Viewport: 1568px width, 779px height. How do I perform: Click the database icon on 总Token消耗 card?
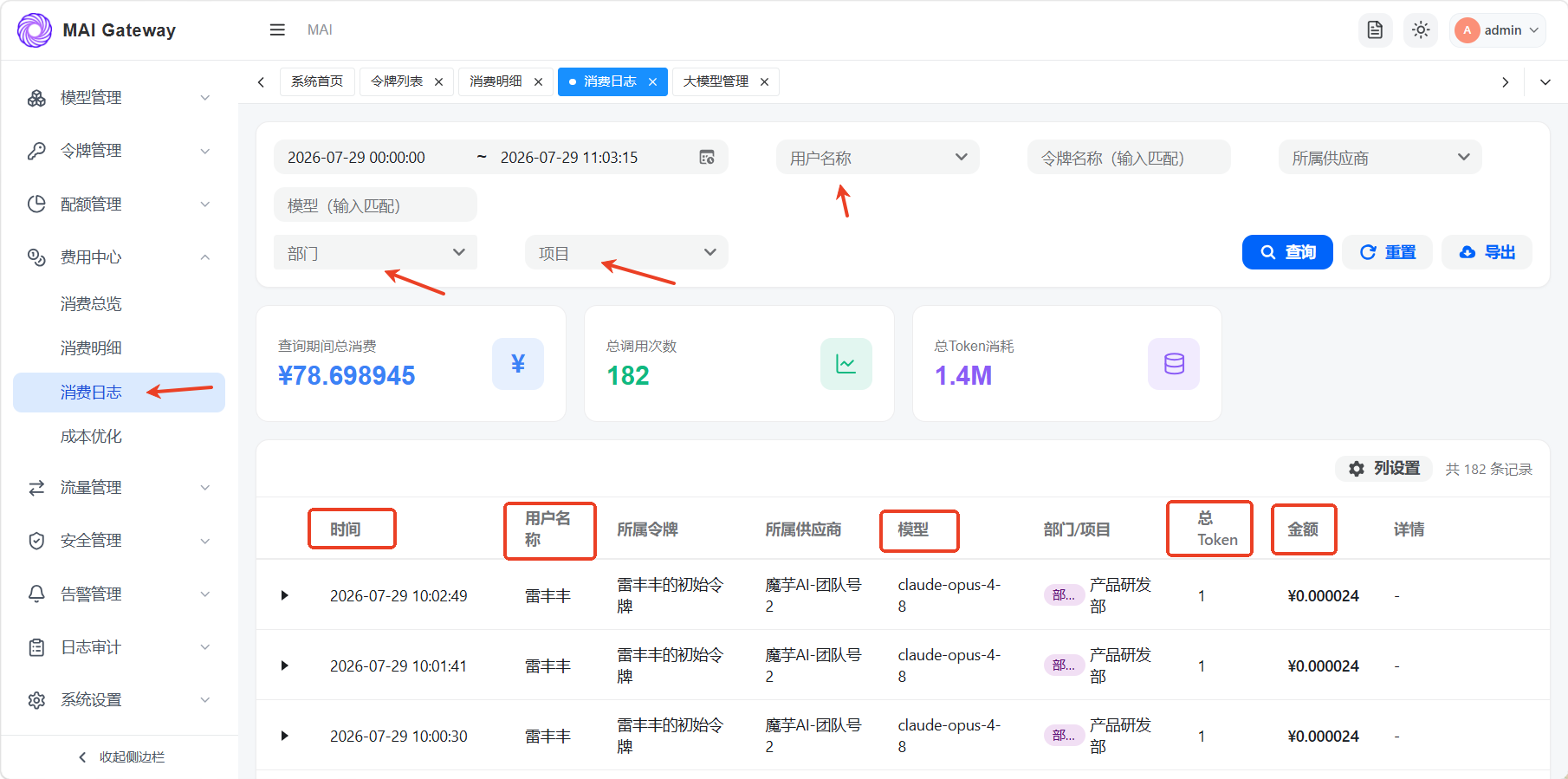(1174, 364)
